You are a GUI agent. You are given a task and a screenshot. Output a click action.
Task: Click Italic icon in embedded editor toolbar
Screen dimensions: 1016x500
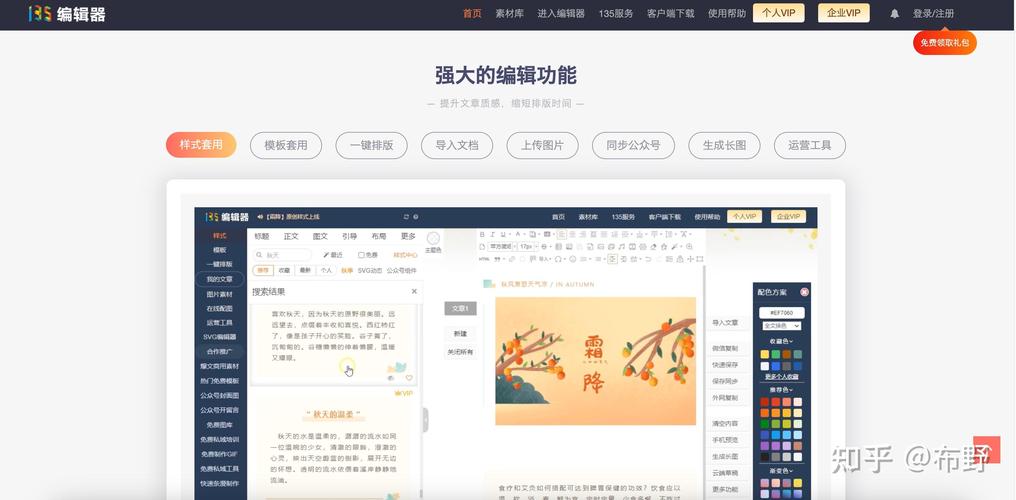pos(492,234)
